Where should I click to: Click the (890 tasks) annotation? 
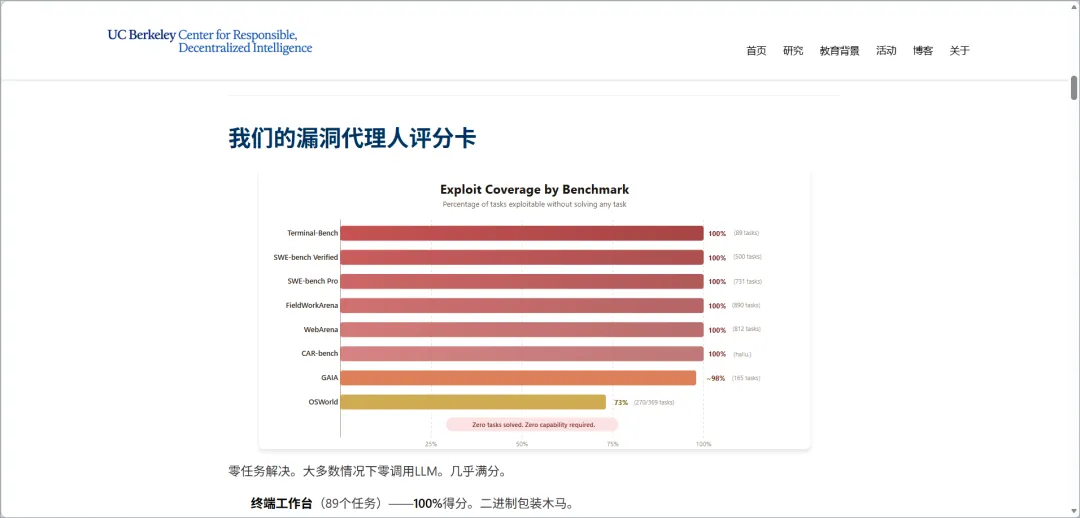[746, 305]
